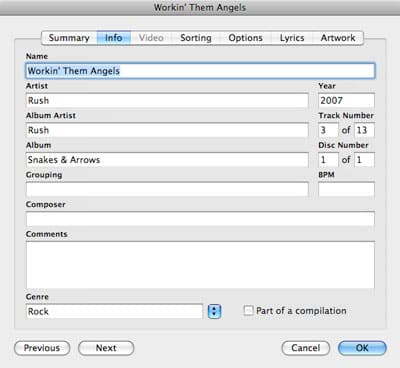
Task: Click the Name field with Workin' Them Angels
Action: pyautogui.click(x=200, y=71)
